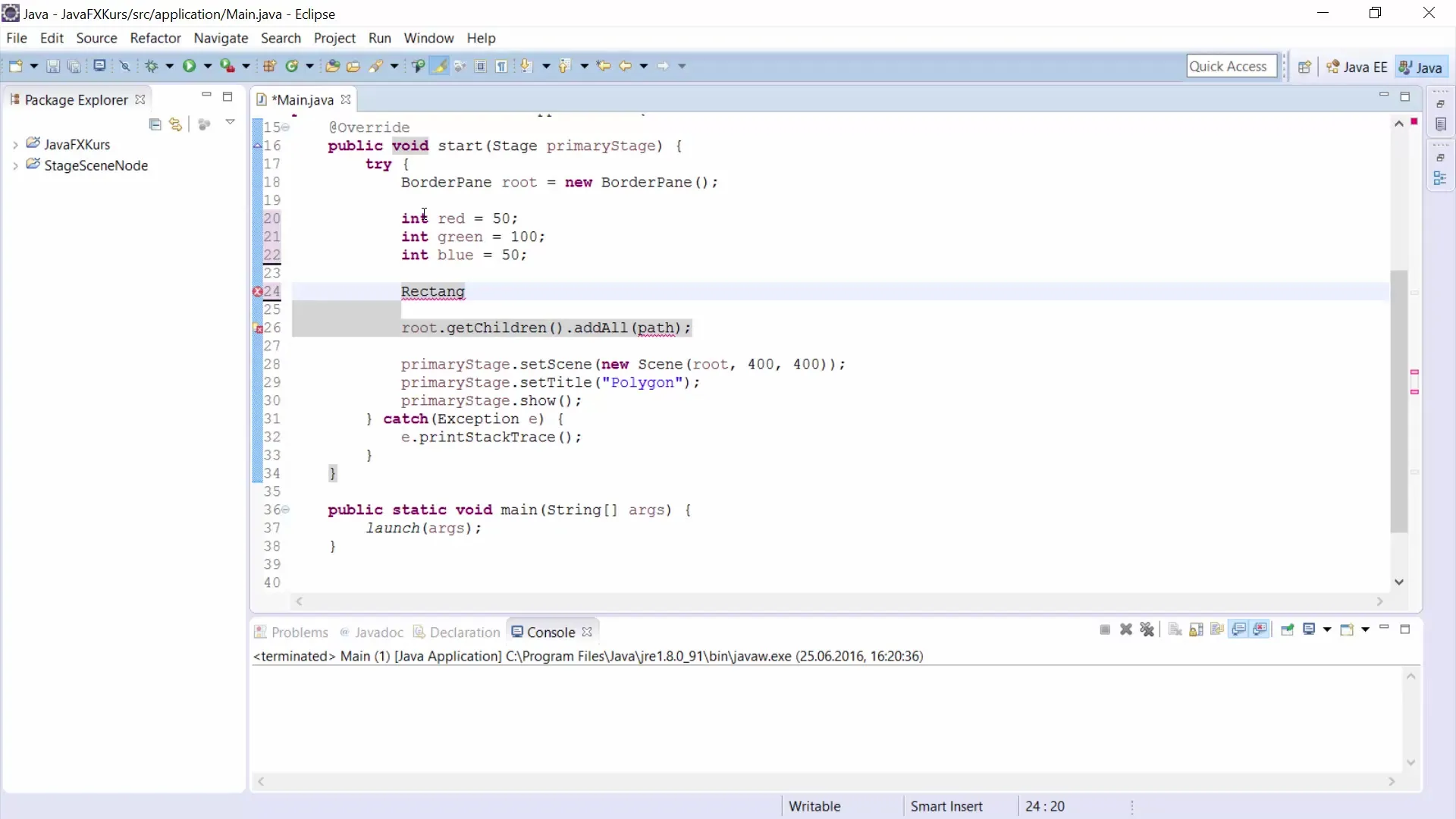
Task: Run the application with green play icon
Action: (189, 66)
